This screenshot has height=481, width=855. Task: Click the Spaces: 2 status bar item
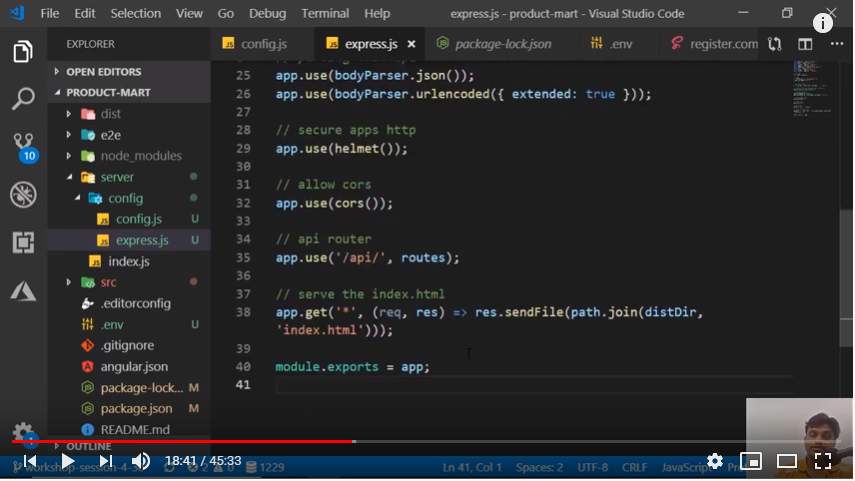539,467
